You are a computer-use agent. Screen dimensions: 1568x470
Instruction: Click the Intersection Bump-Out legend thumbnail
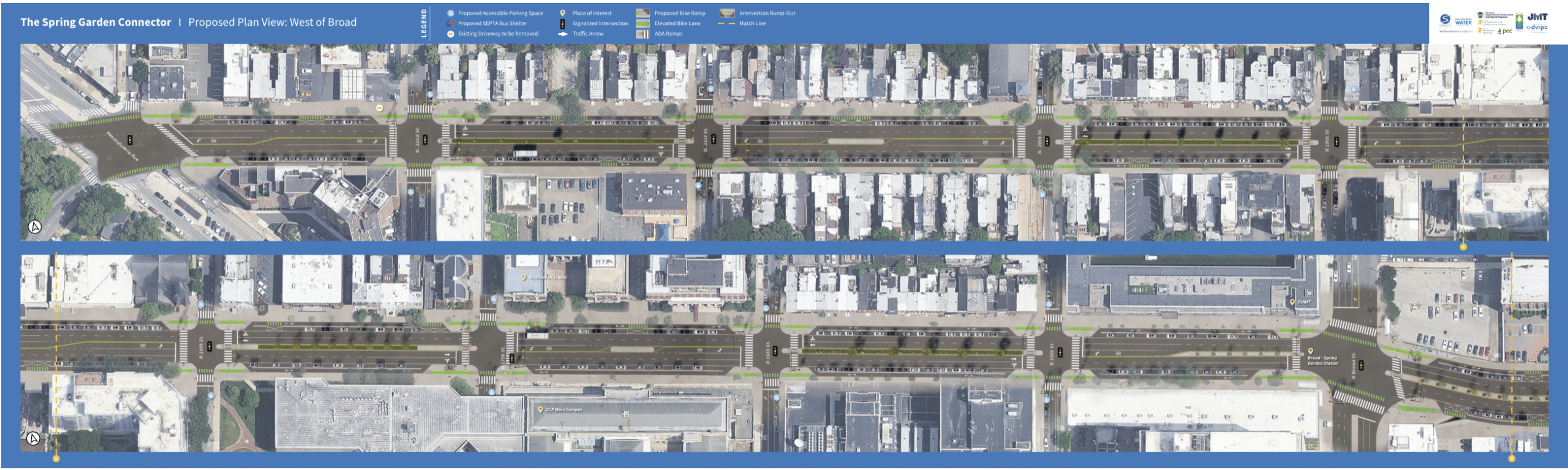pos(727,13)
